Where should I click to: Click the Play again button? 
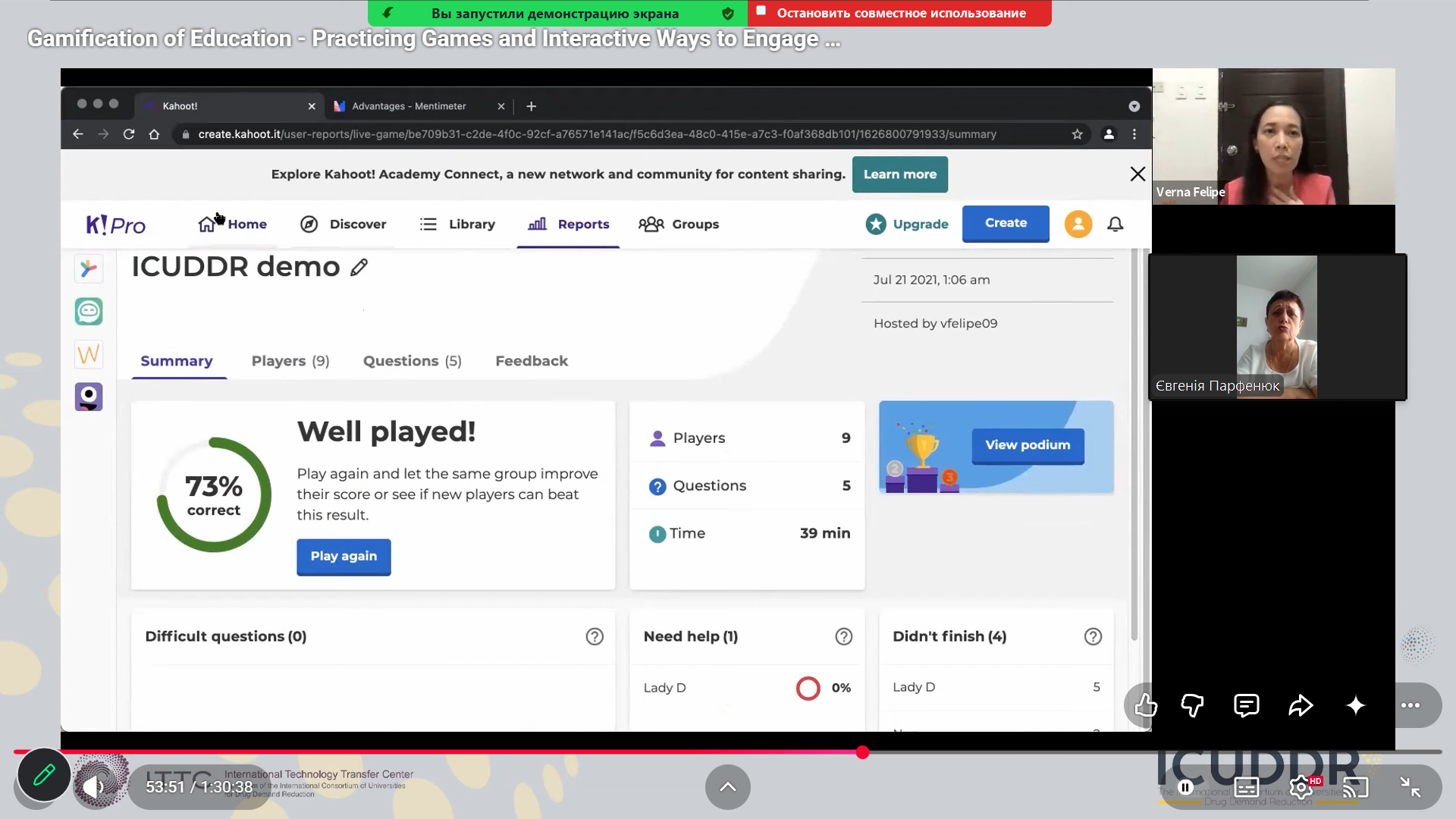tap(344, 557)
